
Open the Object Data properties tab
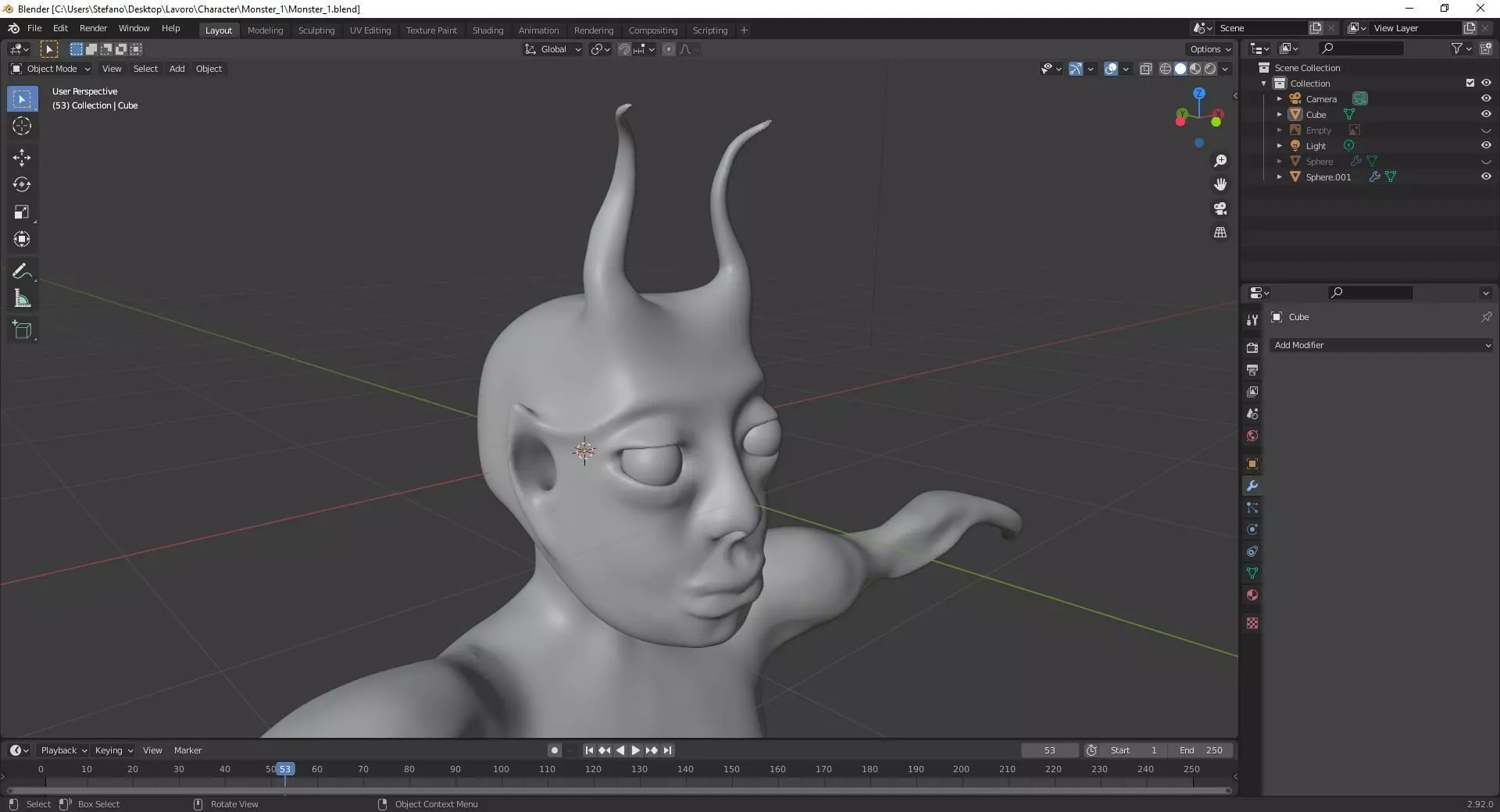1252,573
